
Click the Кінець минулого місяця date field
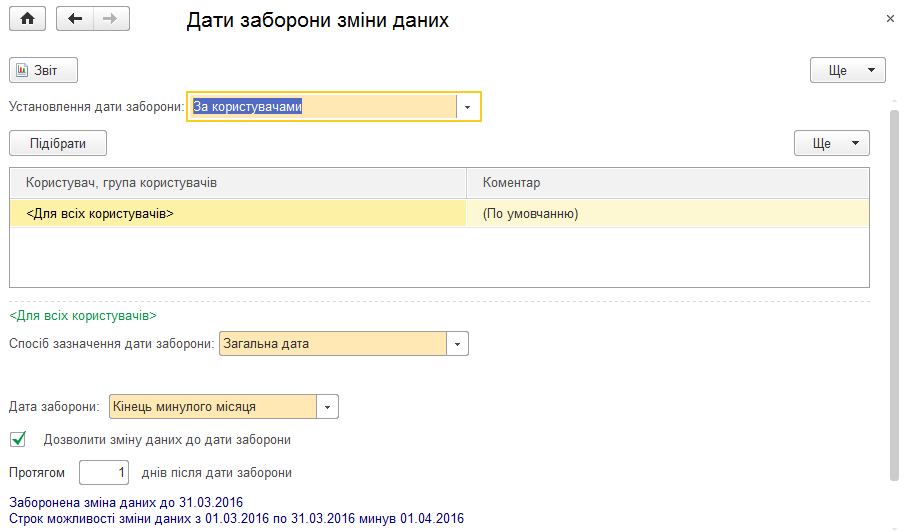tap(213, 407)
